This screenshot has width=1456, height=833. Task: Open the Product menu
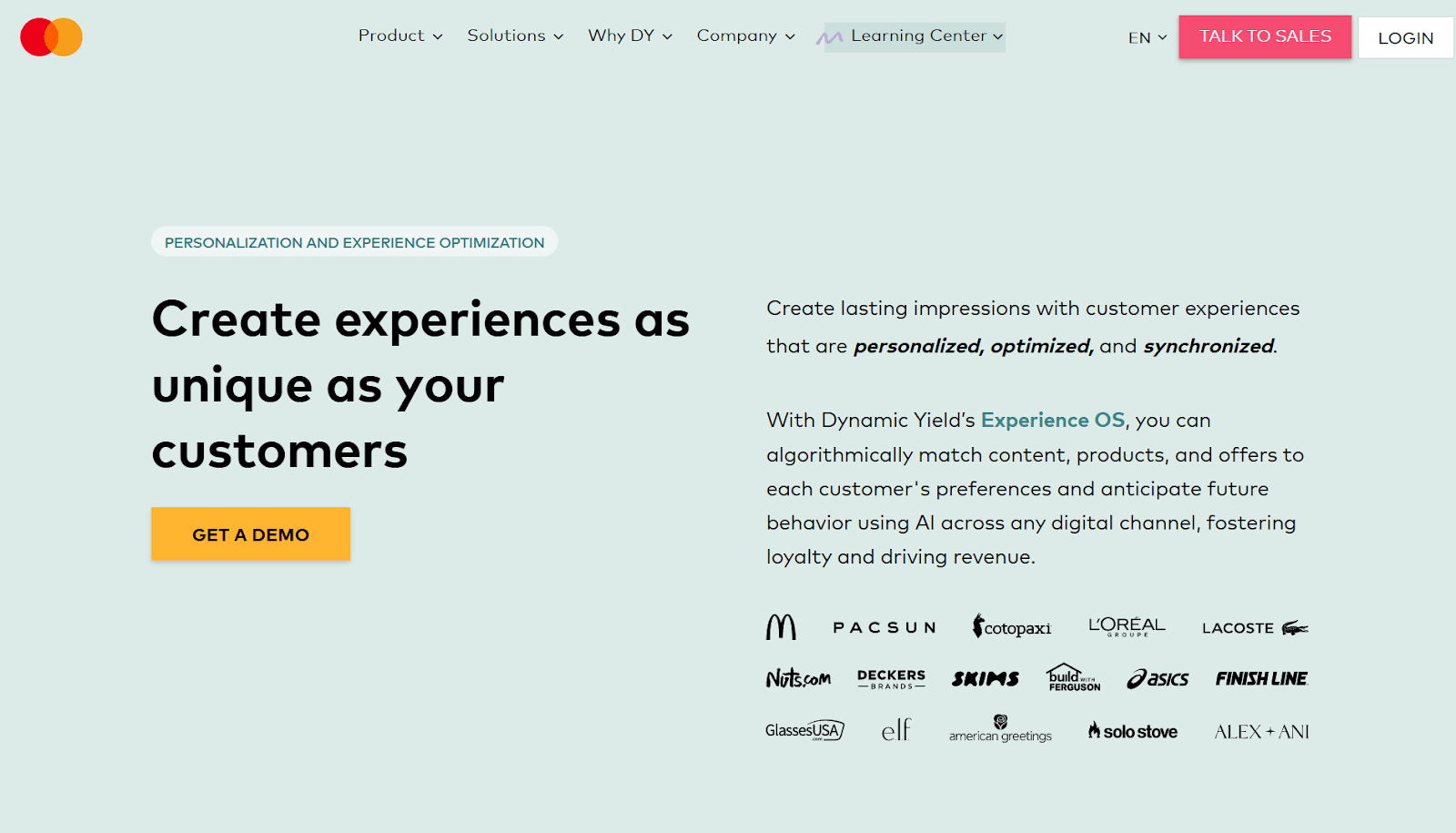pyautogui.click(x=400, y=36)
